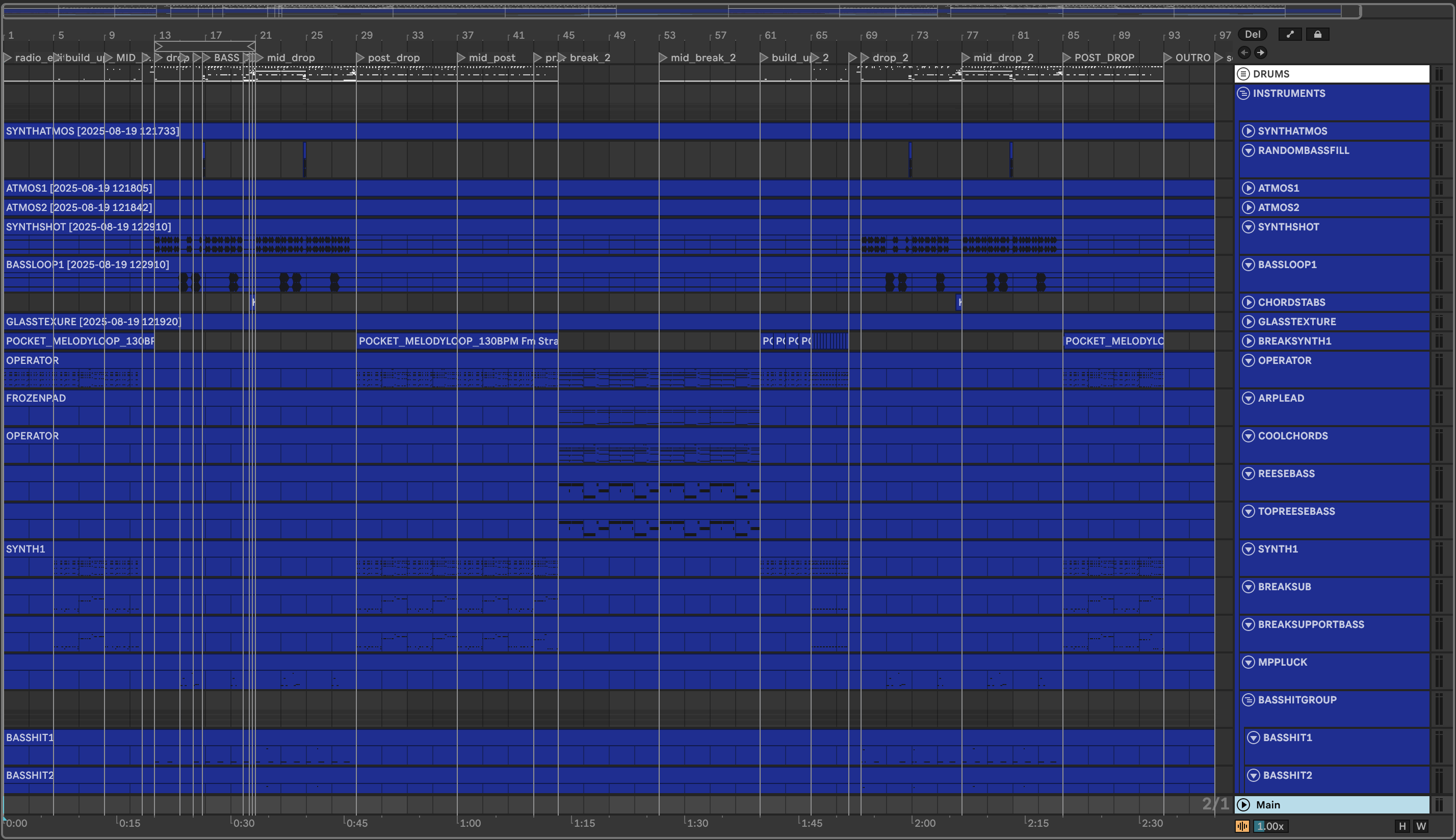Jump to the previous locator arrow

coord(1244,52)
